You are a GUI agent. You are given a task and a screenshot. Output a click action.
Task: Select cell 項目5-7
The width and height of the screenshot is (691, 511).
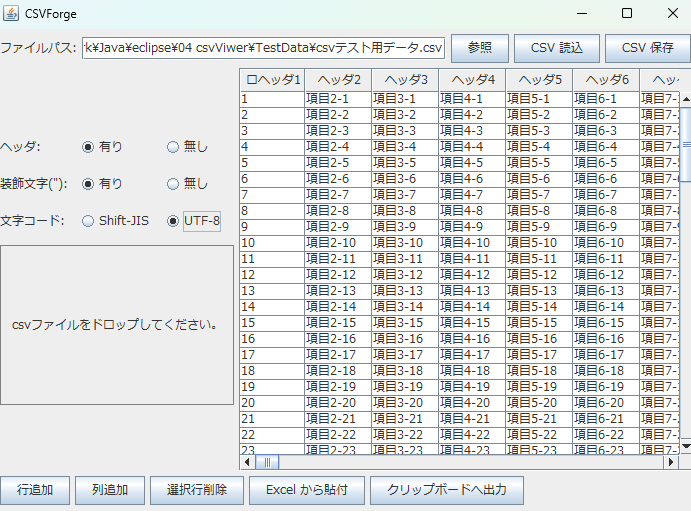(539, 195)
